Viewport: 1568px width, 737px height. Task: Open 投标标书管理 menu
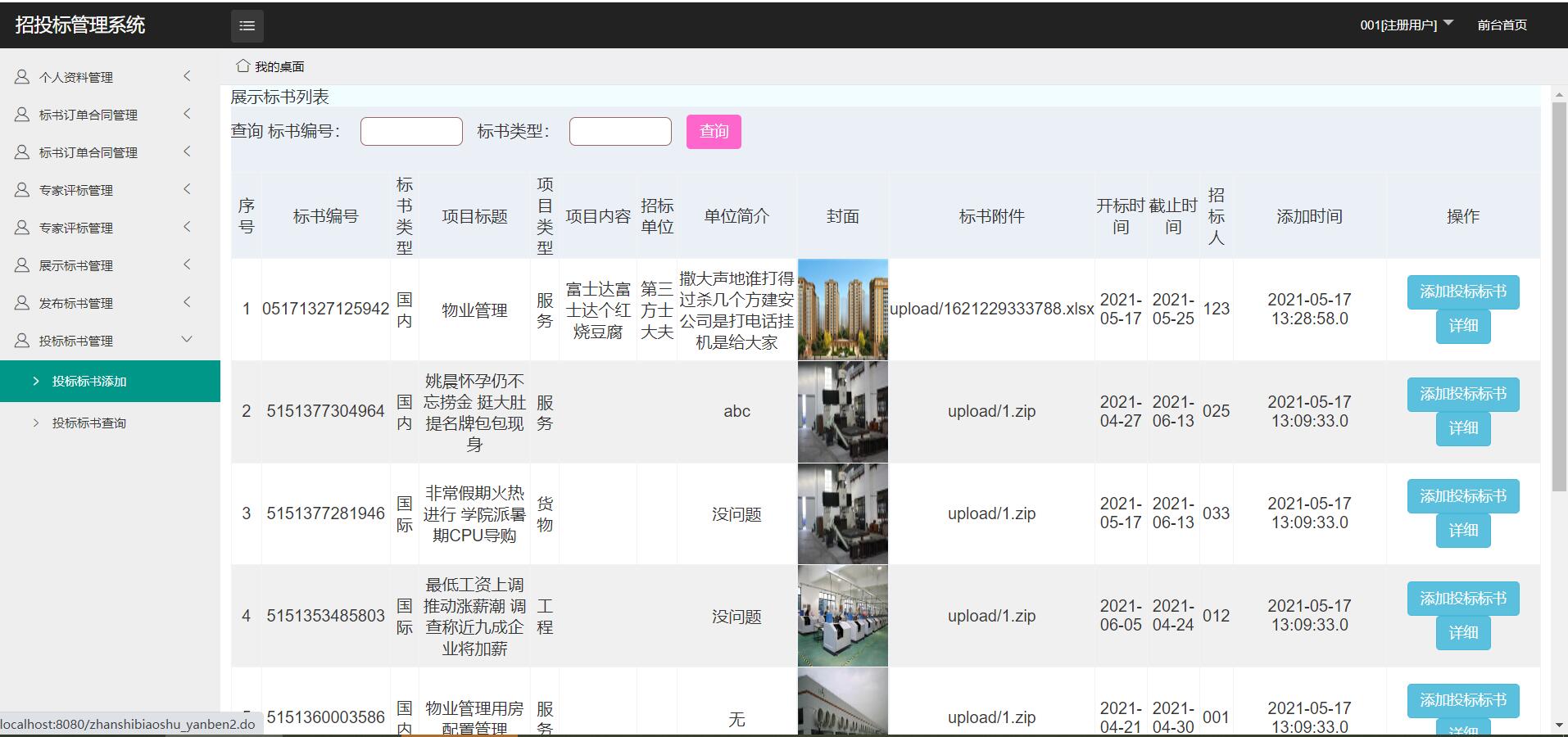coord(110,341)
